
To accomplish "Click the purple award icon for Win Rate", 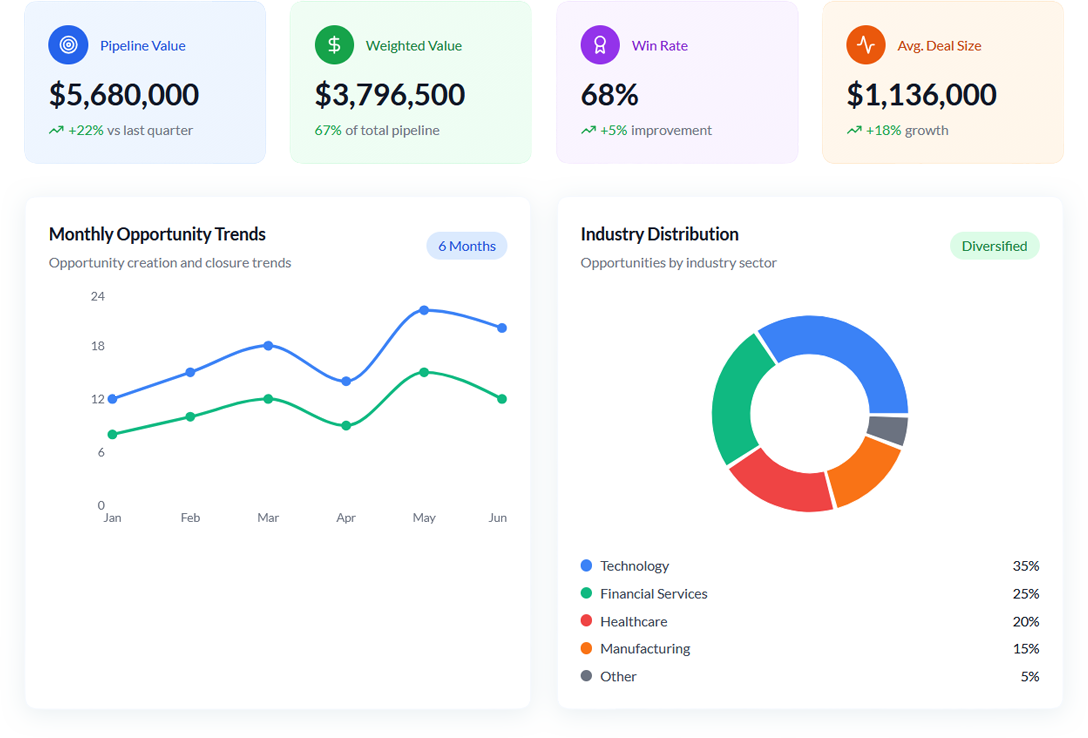I will 600,45.
